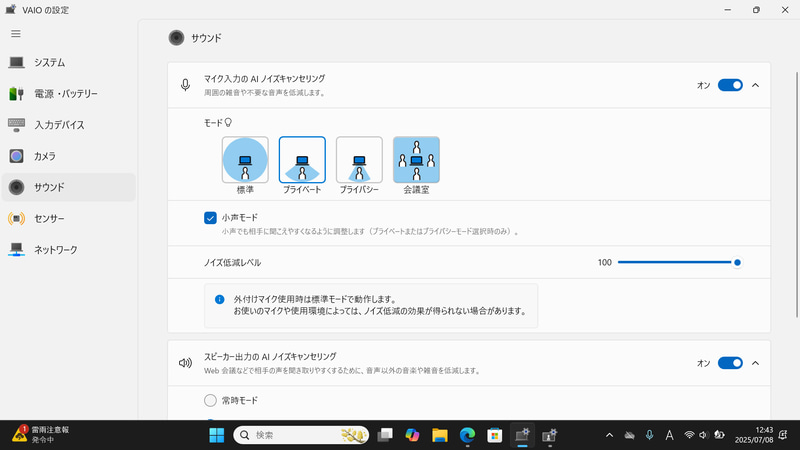Click the lightbulb hint next to モード
Screen dimensions: 800x450
coord(228,122)
